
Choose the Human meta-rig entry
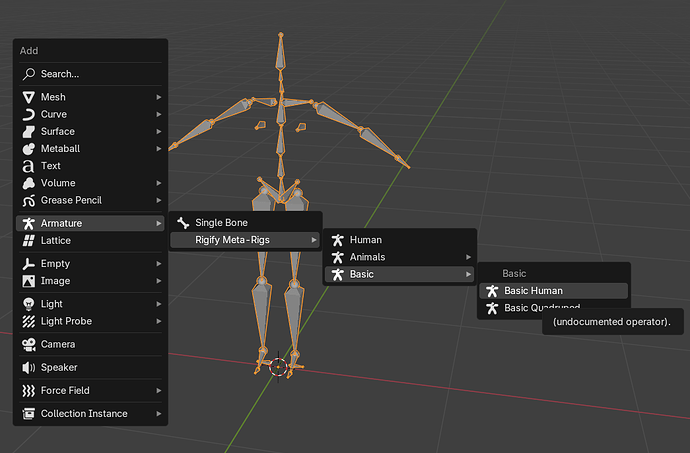(x=400, y=240)
